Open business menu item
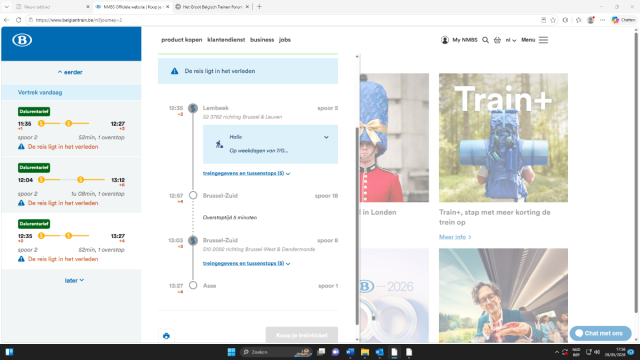640x360 pixels. pyautogui.click(x=262, y=40)
